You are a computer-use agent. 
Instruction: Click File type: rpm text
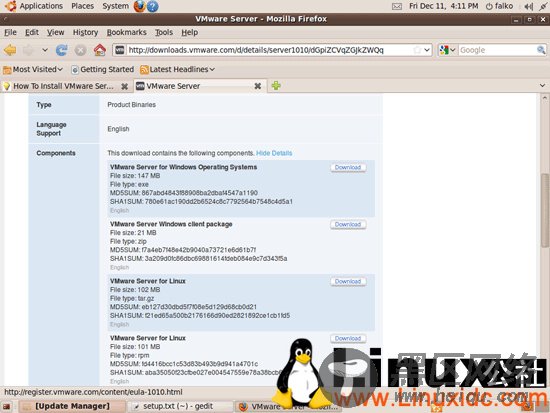pyautogui.click(x=129, y=355)
